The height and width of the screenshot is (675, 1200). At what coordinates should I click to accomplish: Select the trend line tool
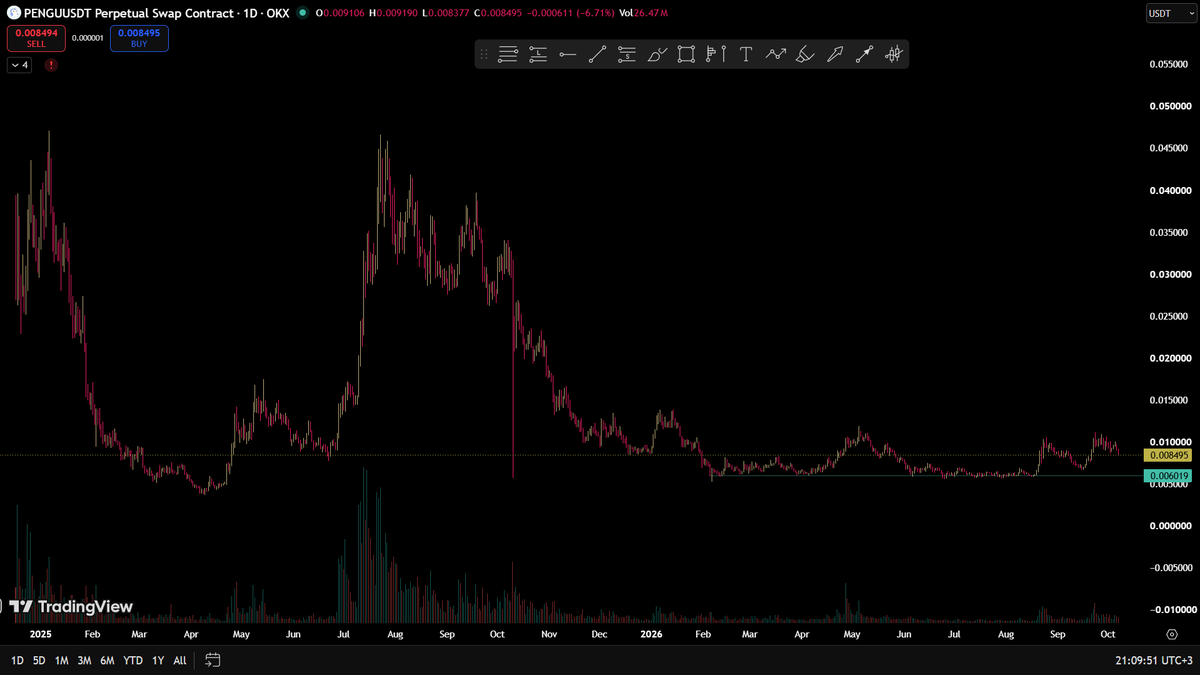[597, 54]
